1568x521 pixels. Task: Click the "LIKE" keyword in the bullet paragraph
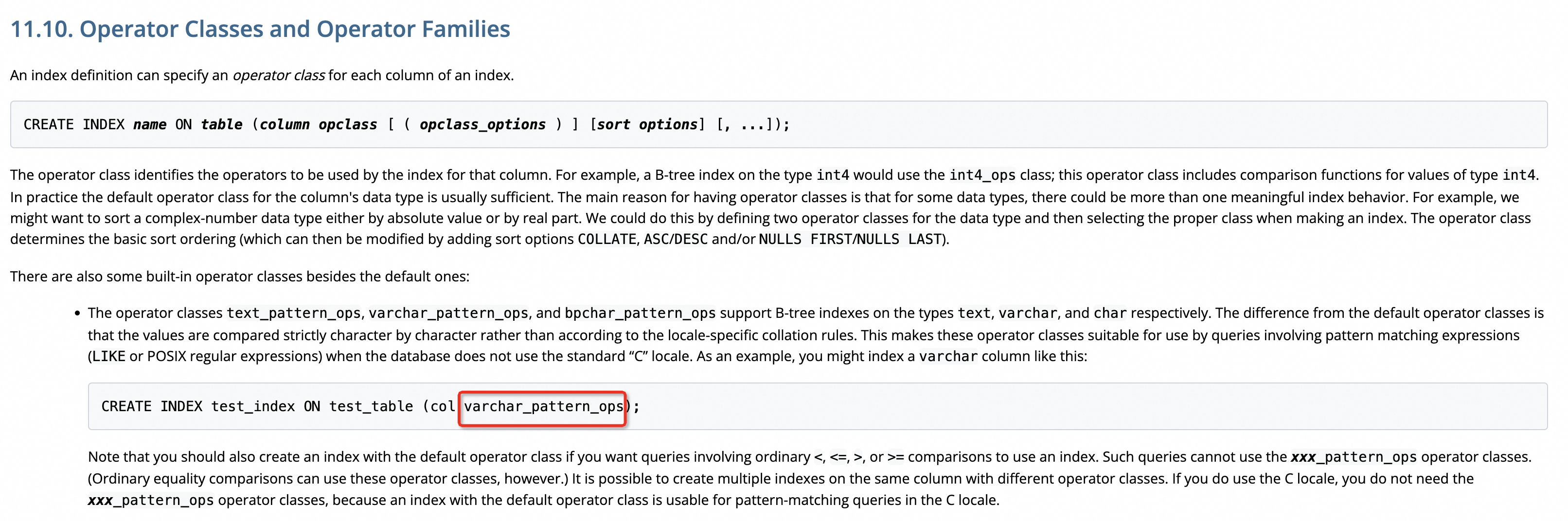[109, 356]
